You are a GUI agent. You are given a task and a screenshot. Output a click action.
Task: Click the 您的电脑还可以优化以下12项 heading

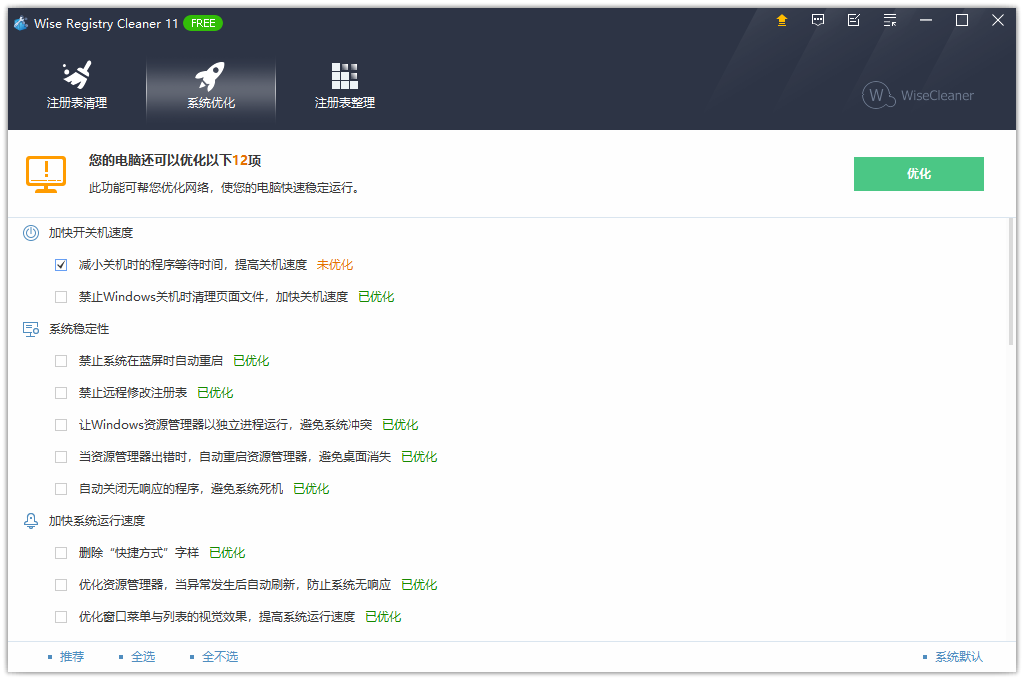[175, 161]
